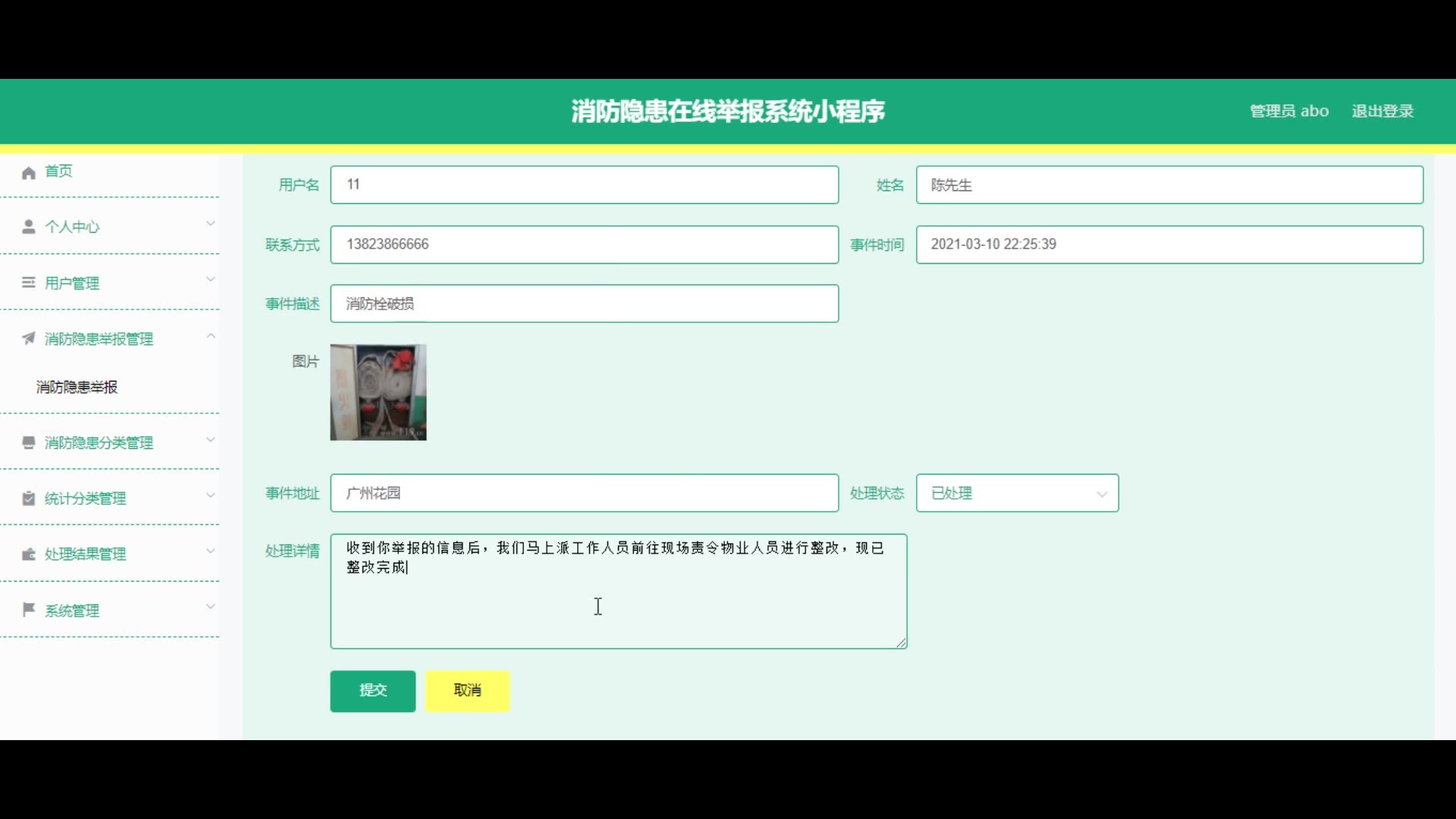Click the home icon beside 首页
Screen dimensions: 1456x819
(29, 173)
